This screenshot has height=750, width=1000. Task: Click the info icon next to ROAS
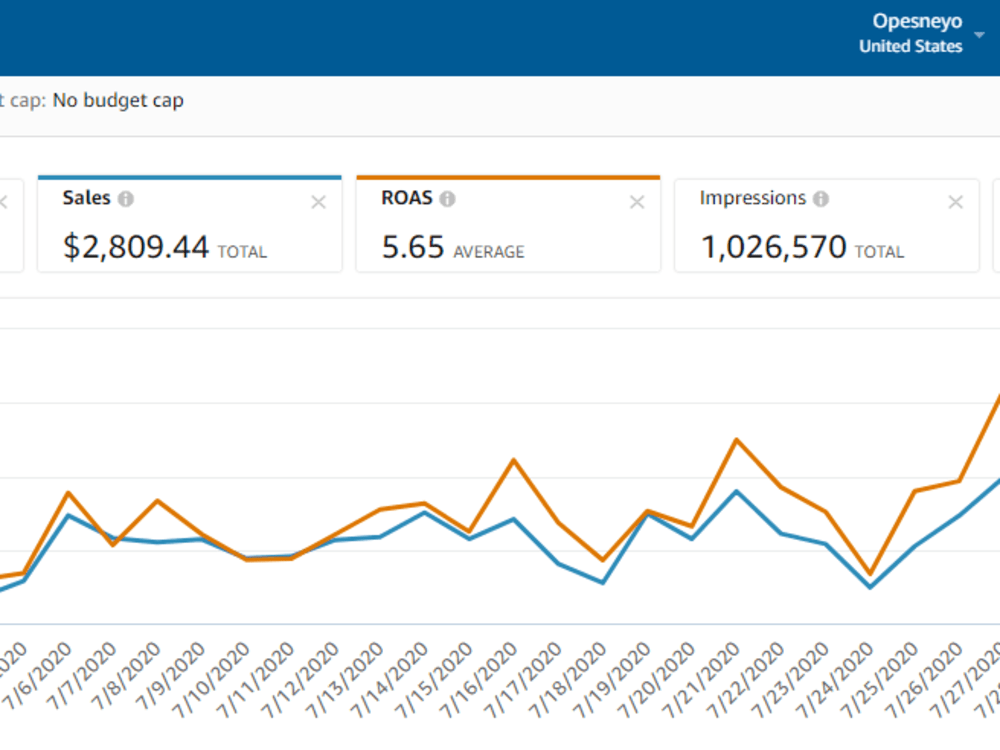tap(448, 199)
